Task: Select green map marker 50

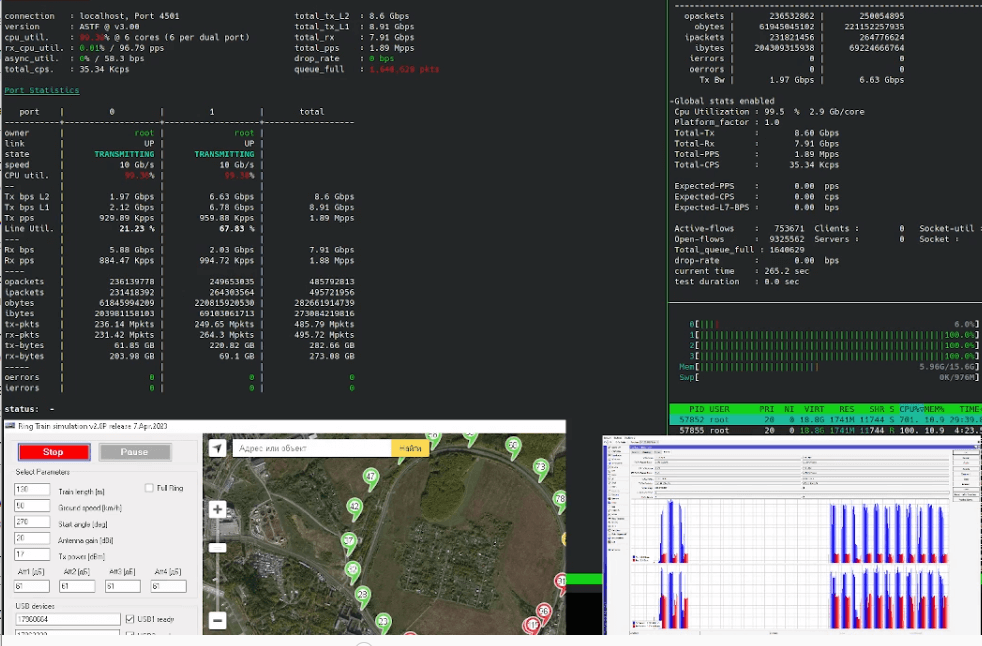Action: pos(514,447)
